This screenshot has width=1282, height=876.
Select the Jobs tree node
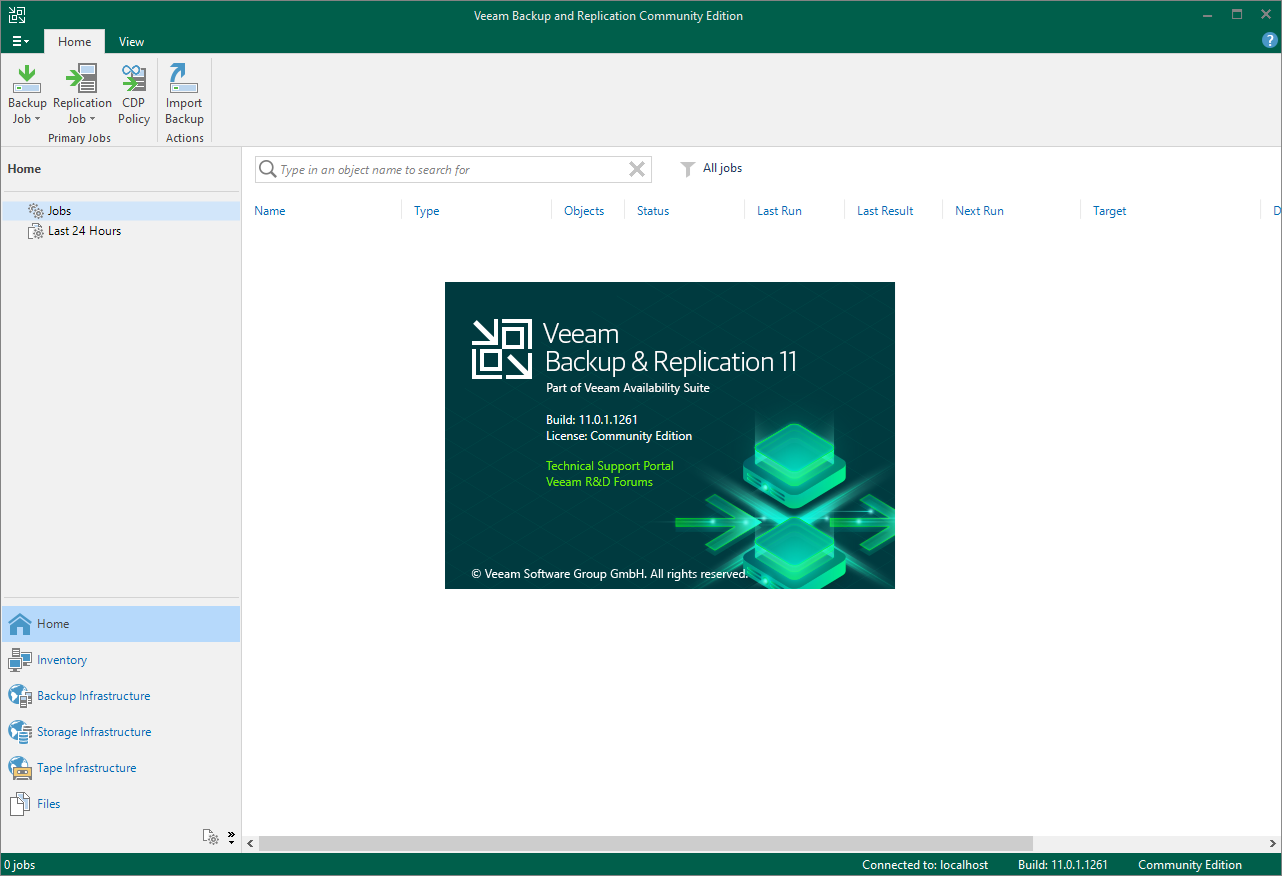tap(121, 211)
